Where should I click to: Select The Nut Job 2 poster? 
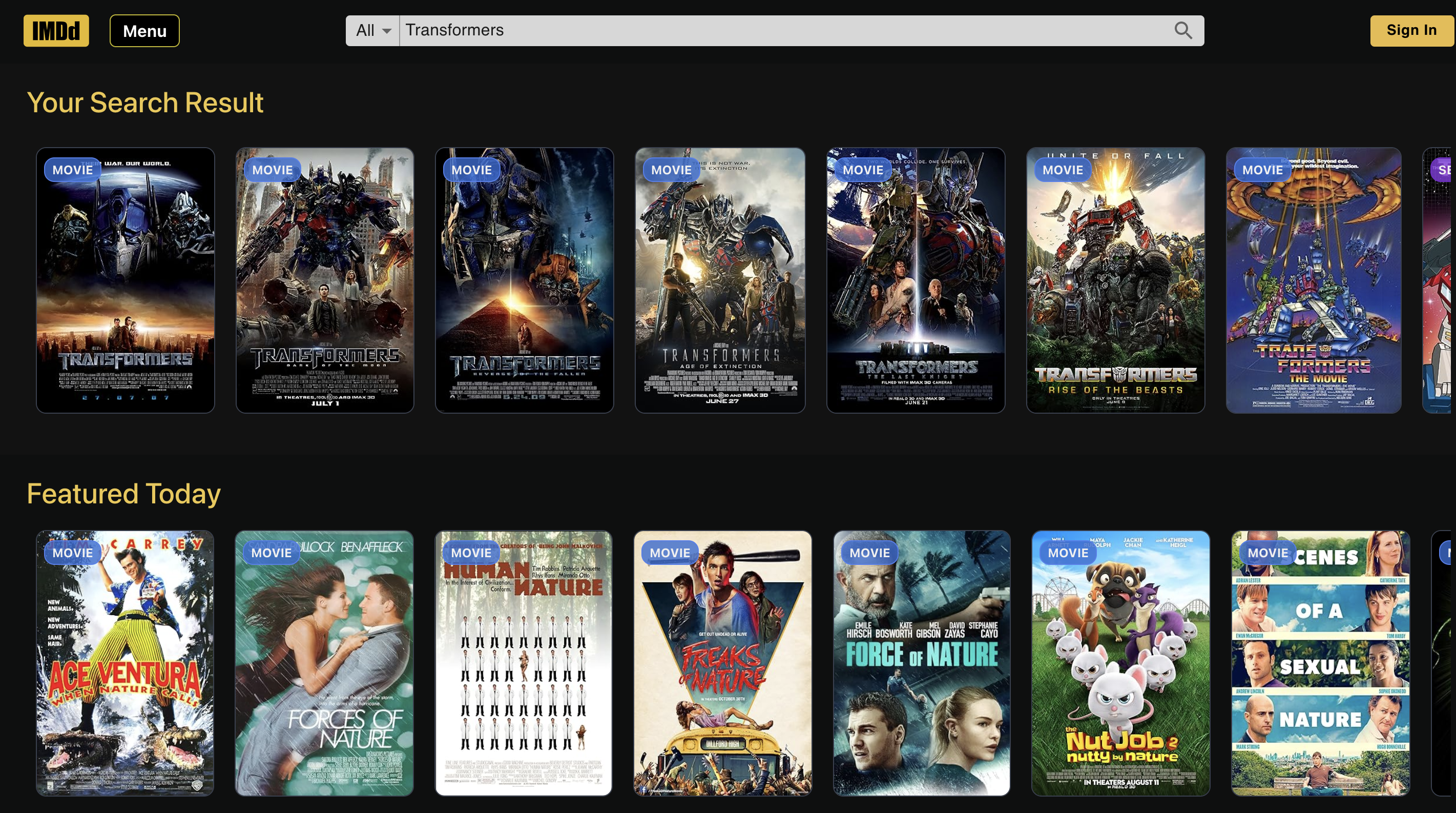tap(1120, 663)
